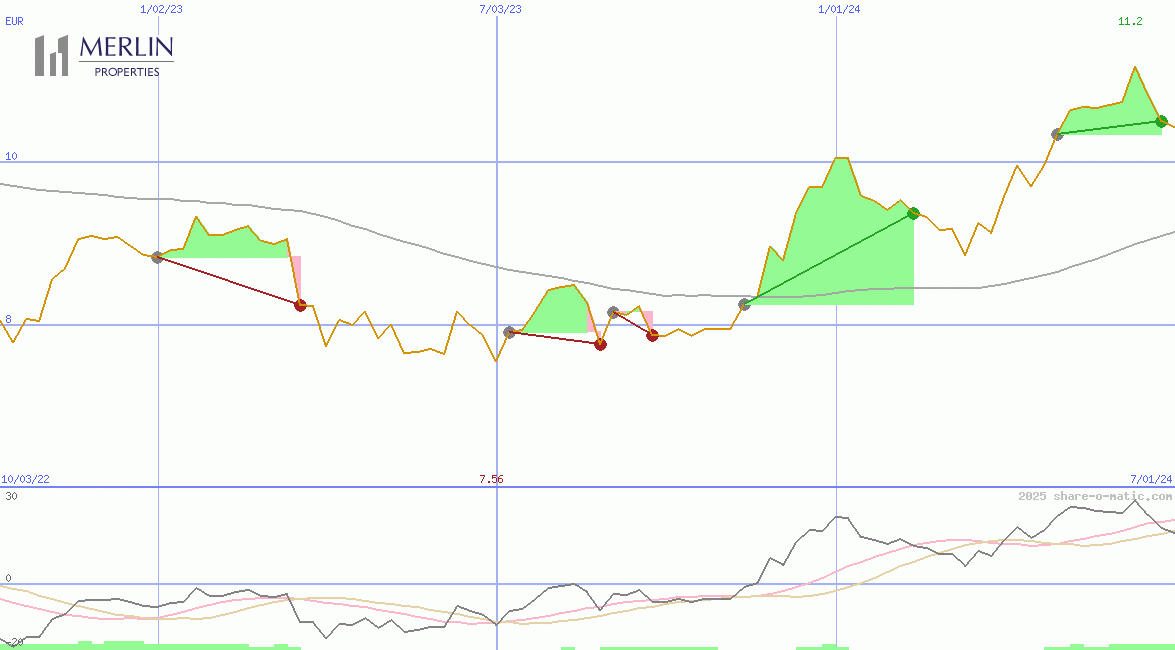The width and height of the screenshot is (1175, 650).
Task: Click the first red exit marker after 1/02/23
Action: click(x=300, y=305)
